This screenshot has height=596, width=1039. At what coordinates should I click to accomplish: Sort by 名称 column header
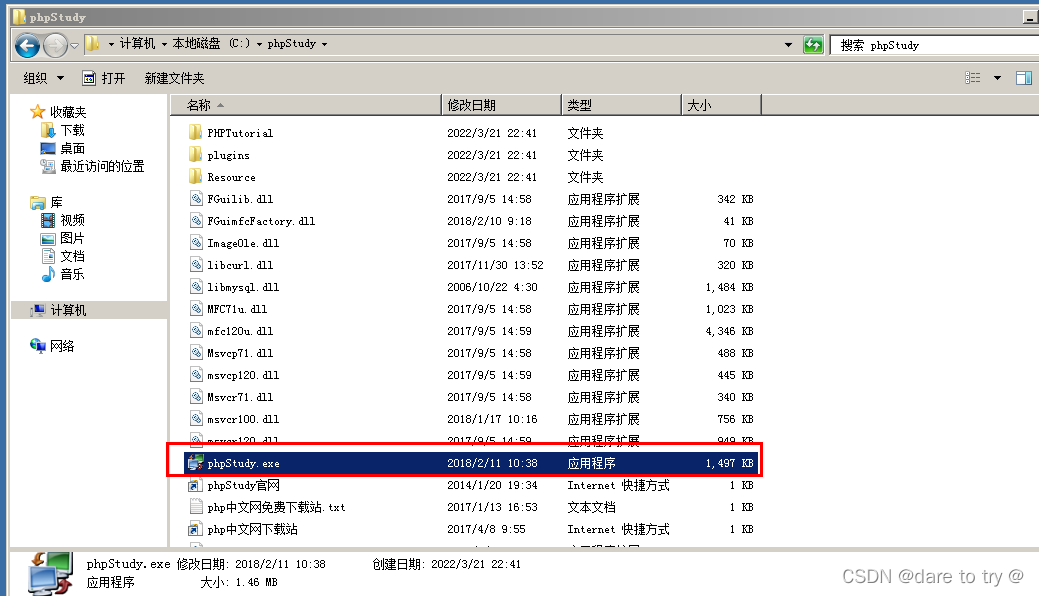[x=305, y=105]
